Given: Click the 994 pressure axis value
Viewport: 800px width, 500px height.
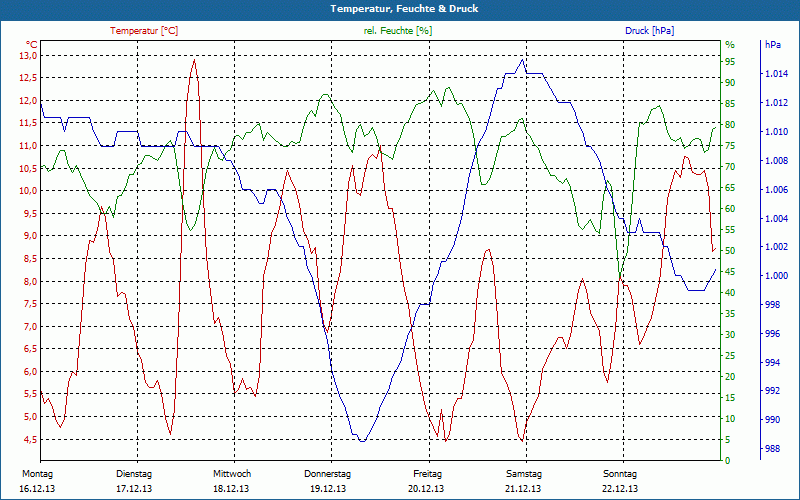Looking at the screenshot, I should [x=772, y=362].
